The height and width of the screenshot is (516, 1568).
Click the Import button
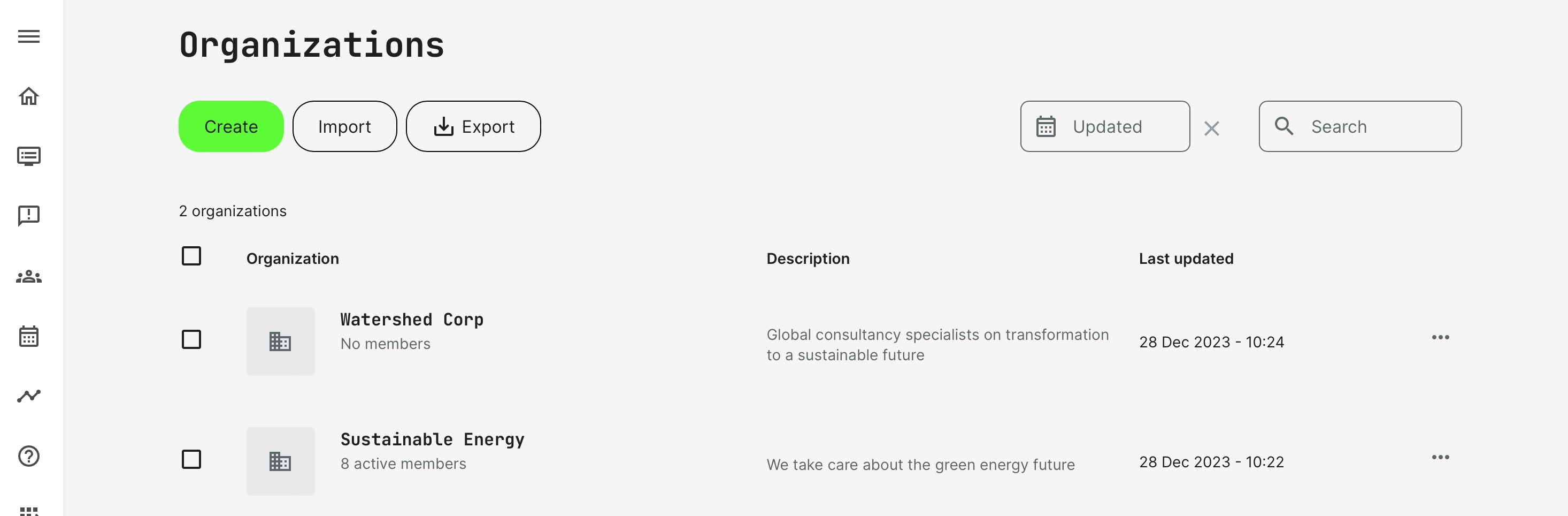(x=344, y=127)
